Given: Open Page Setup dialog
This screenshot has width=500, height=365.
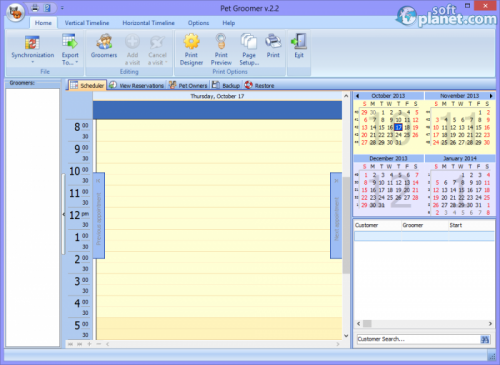Looking at the screenshot, I should pos(249,49).
